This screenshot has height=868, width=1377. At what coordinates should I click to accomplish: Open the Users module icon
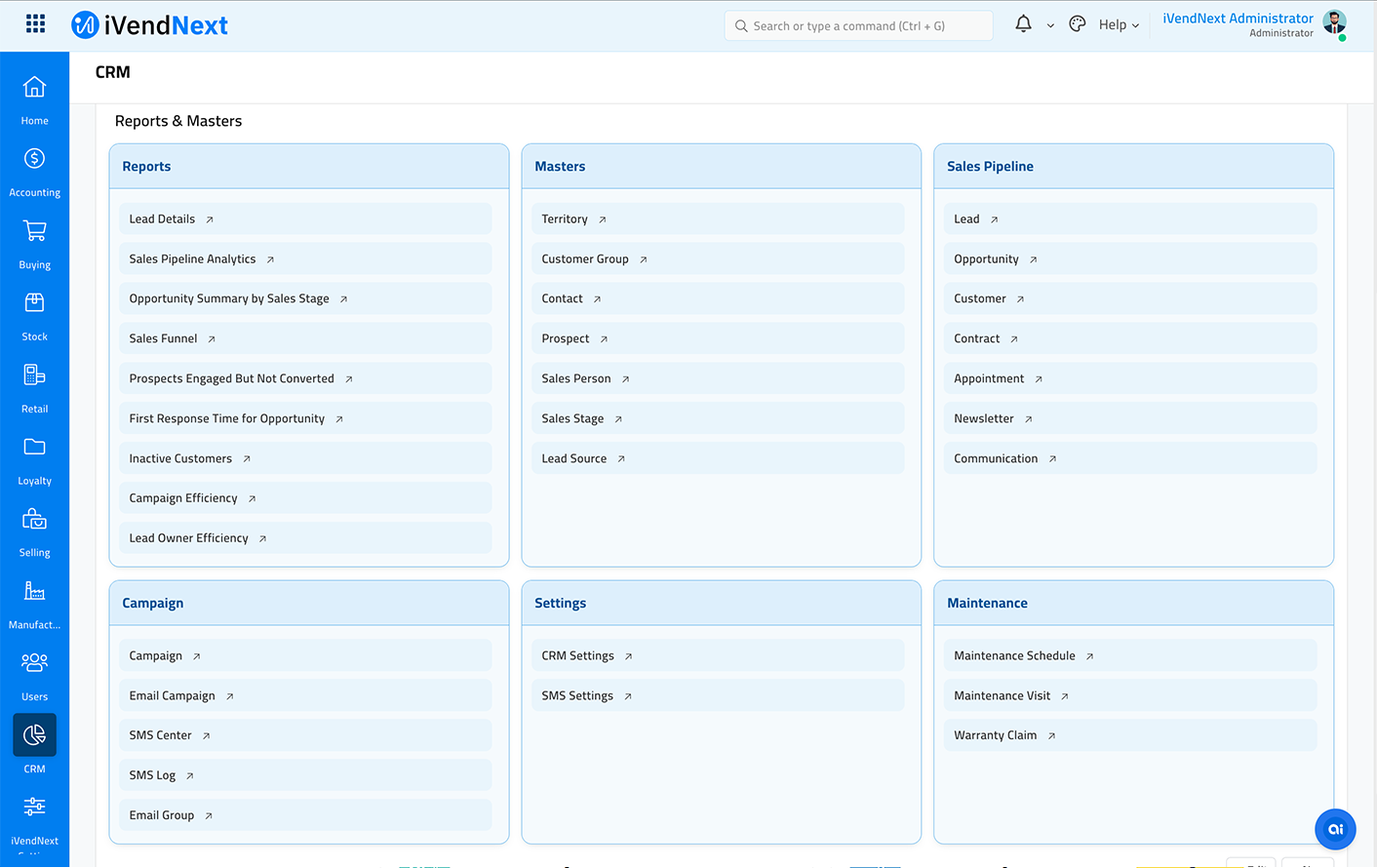(x=34, y=663)
